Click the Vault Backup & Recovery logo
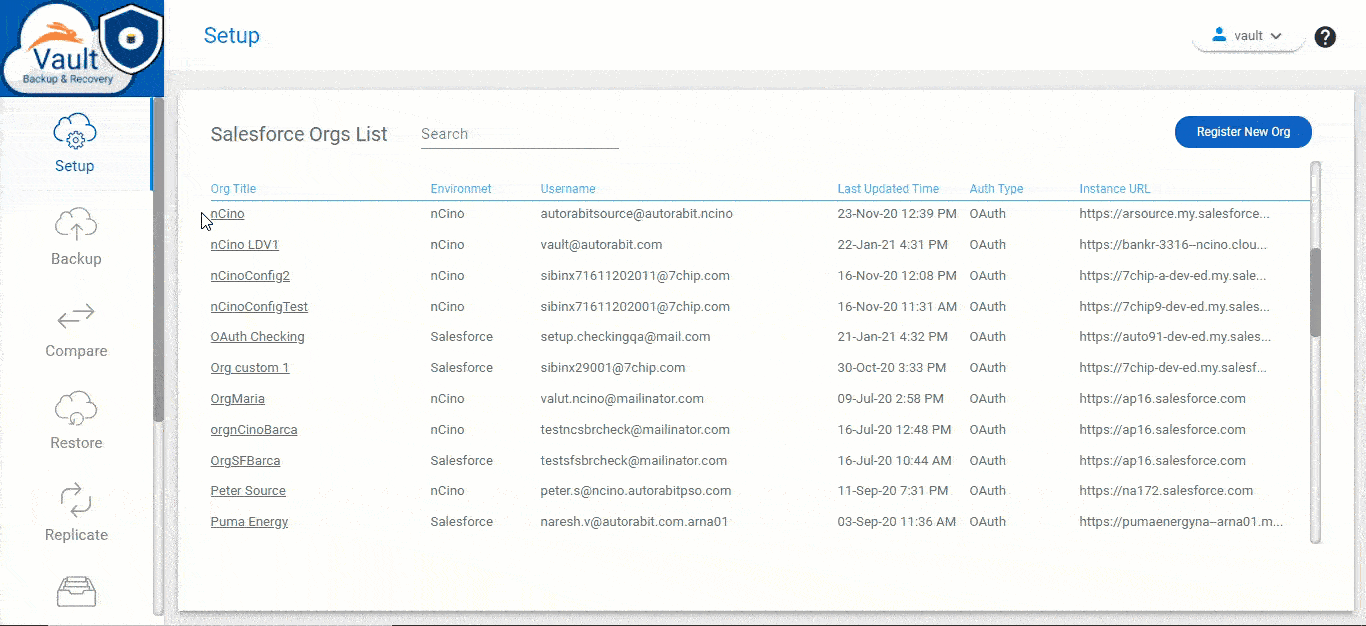This screenshot has height=626, width=1366. pos(82,48)
